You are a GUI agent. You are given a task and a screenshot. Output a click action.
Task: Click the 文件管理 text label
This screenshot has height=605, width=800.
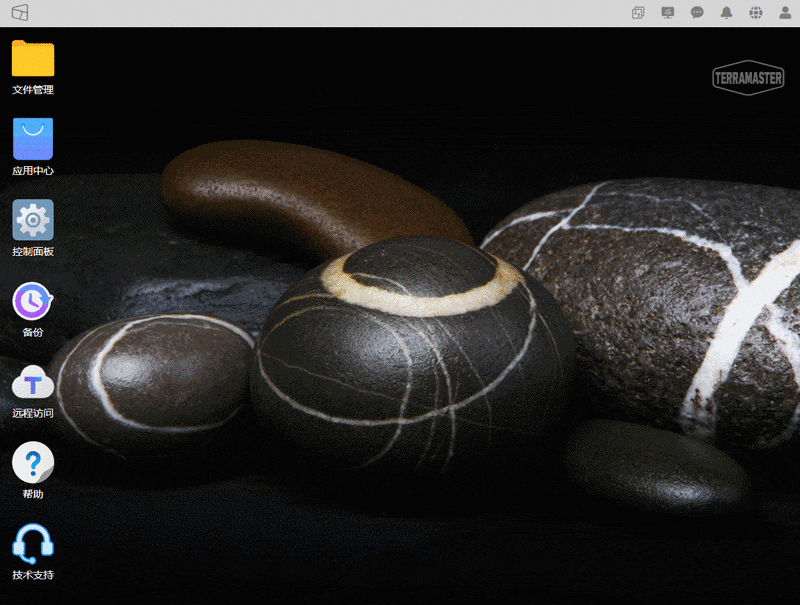coord(33,90)
